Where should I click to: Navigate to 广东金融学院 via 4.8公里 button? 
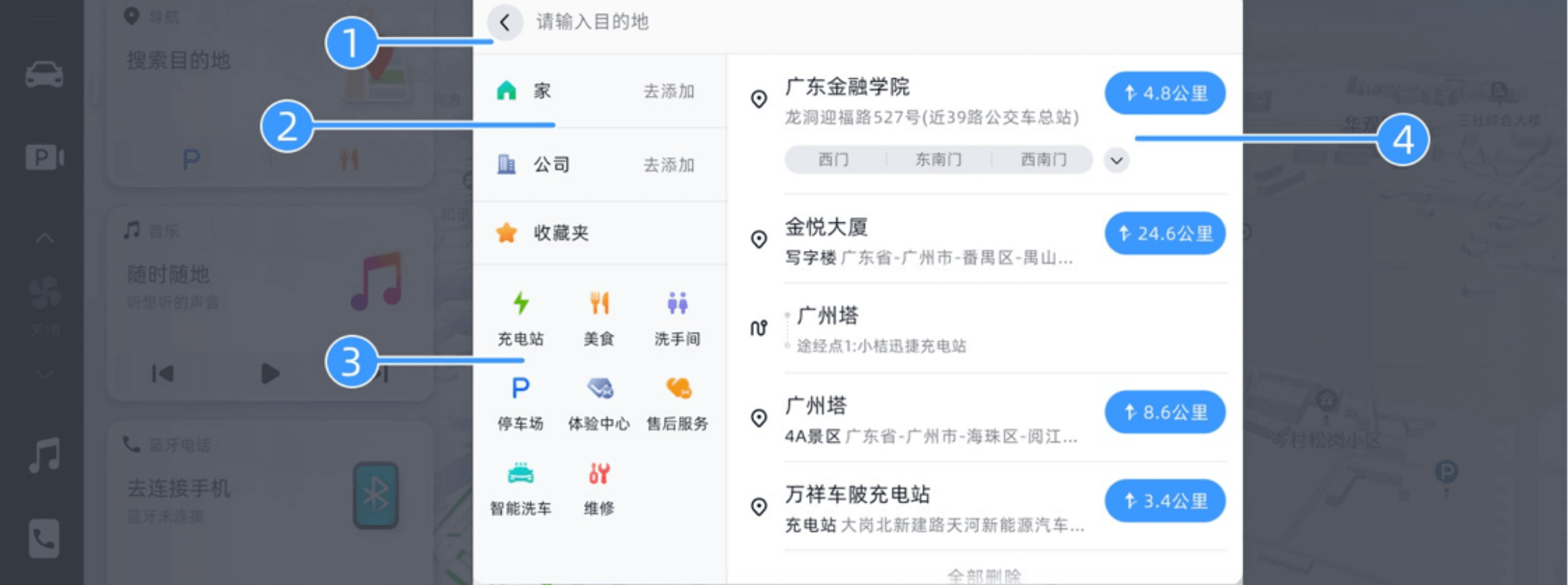1165,93
